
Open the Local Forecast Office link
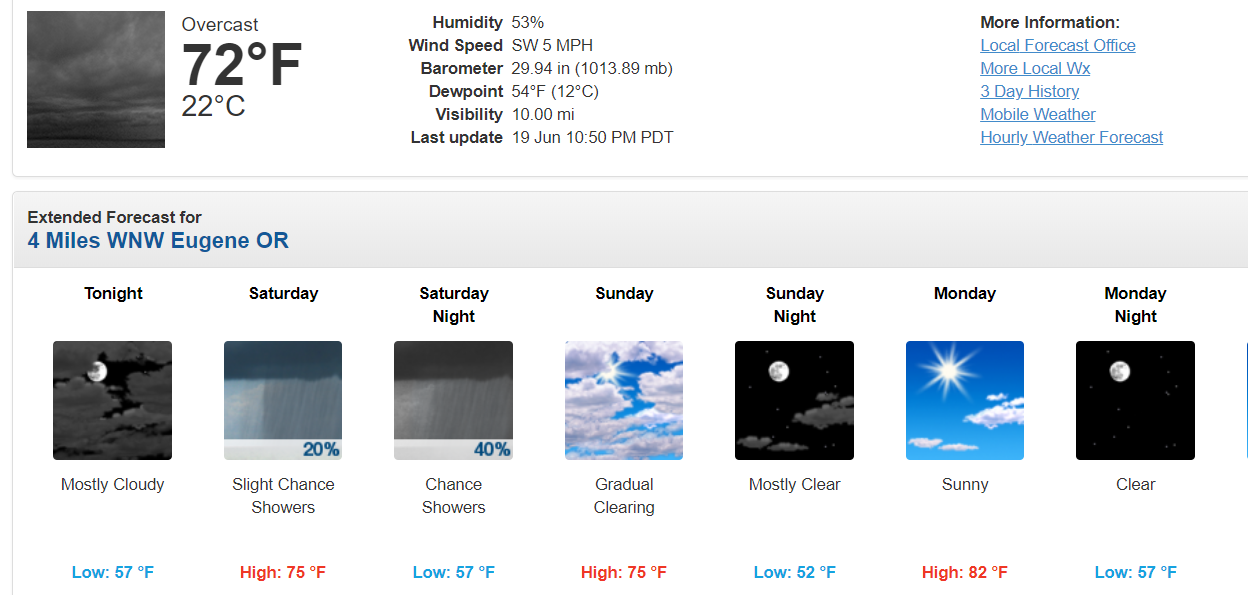pyautogui.click(x=1058, y=45)
